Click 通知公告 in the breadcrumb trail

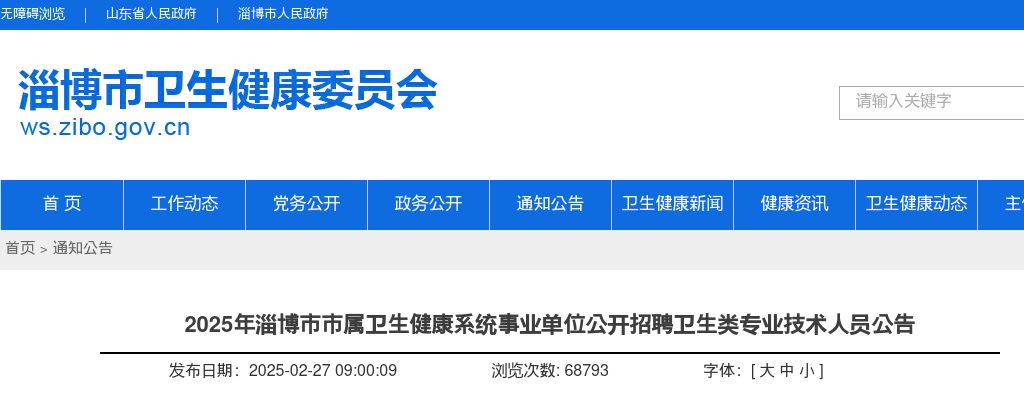(83, 248)
